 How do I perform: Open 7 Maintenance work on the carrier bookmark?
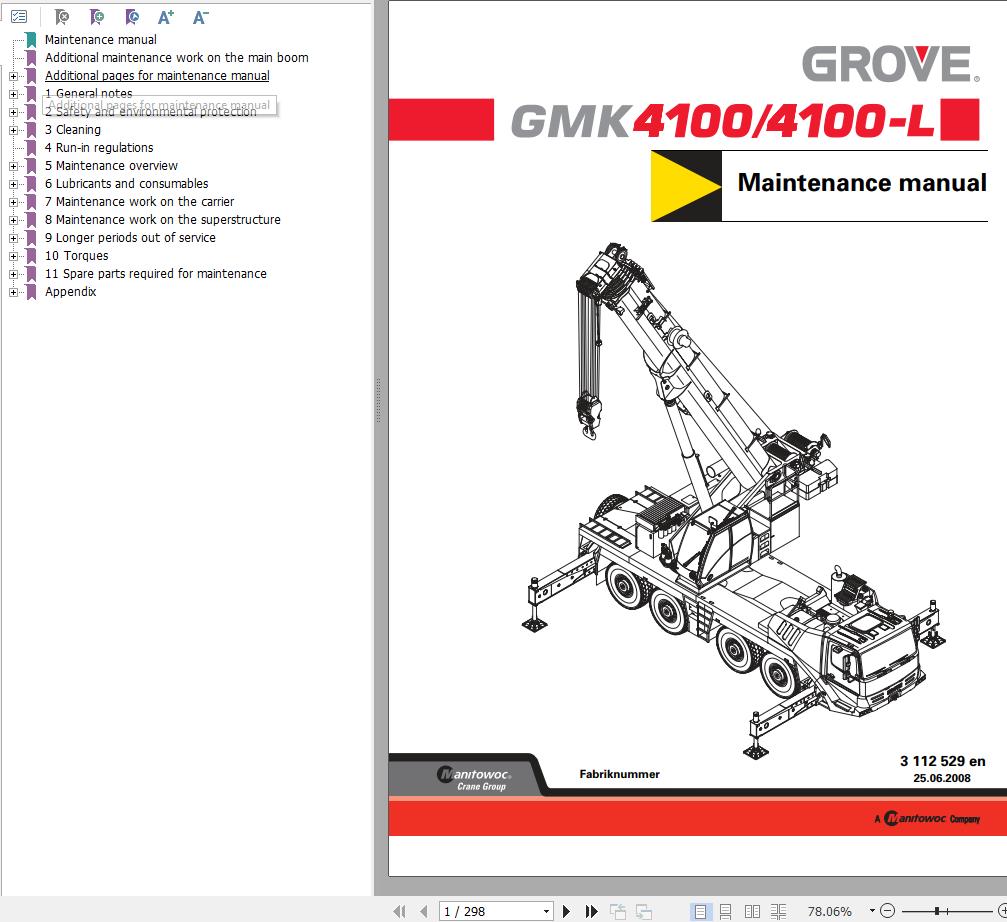tap(139, 202)
